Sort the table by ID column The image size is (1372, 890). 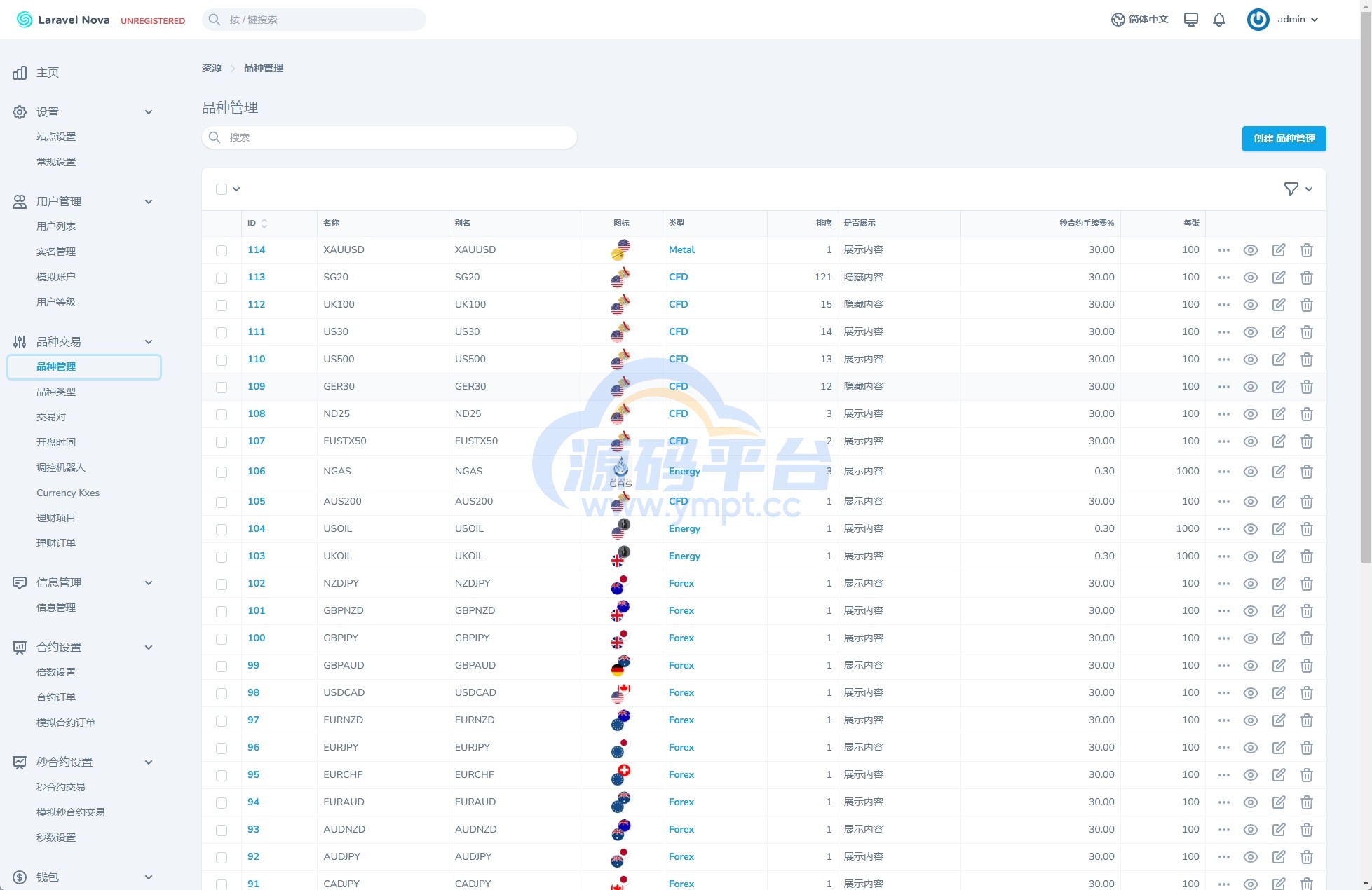[x=257, y=224]
